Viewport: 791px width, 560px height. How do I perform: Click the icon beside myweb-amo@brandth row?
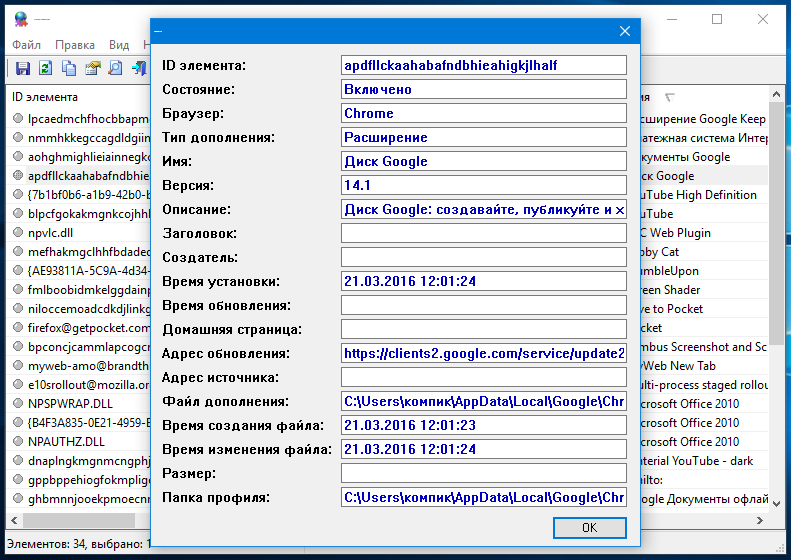tap(18, 365)
